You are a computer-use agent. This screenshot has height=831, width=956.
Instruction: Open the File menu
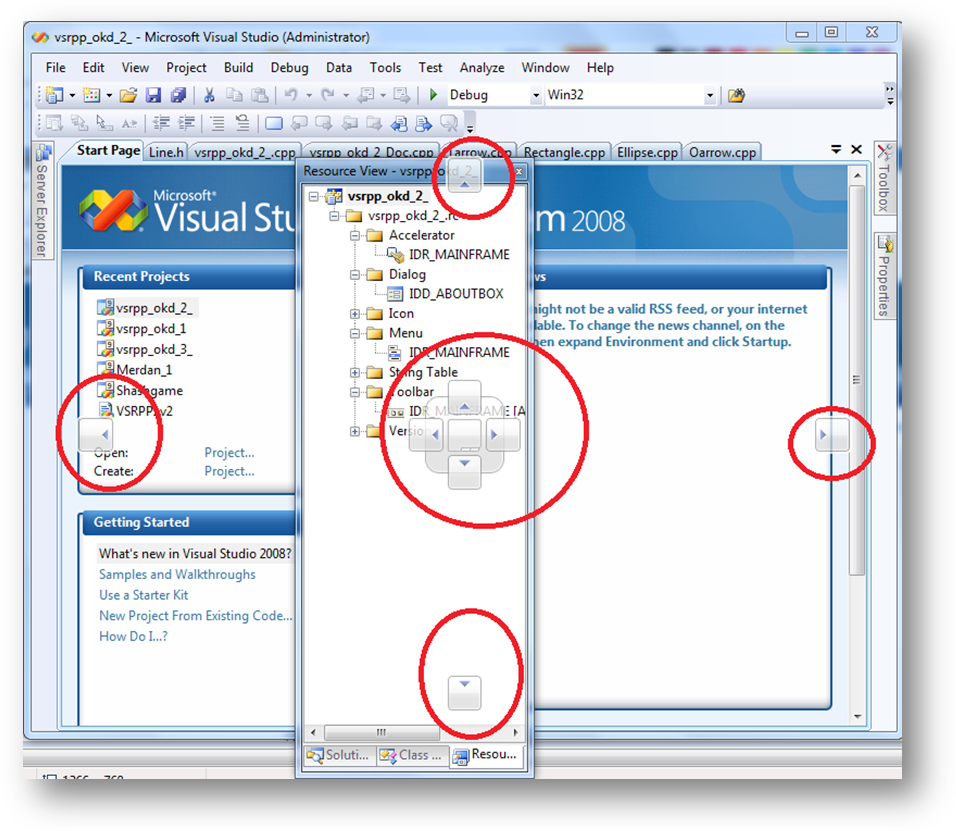click(x=55, y=68)
